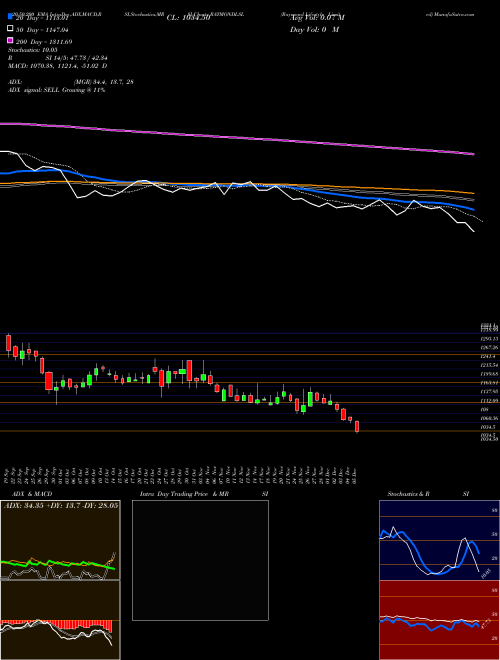Image resolution: width=500 pixels, height=660 pixels.
Task: Open the MACD histogram chart panel
Action: (60, 620)
